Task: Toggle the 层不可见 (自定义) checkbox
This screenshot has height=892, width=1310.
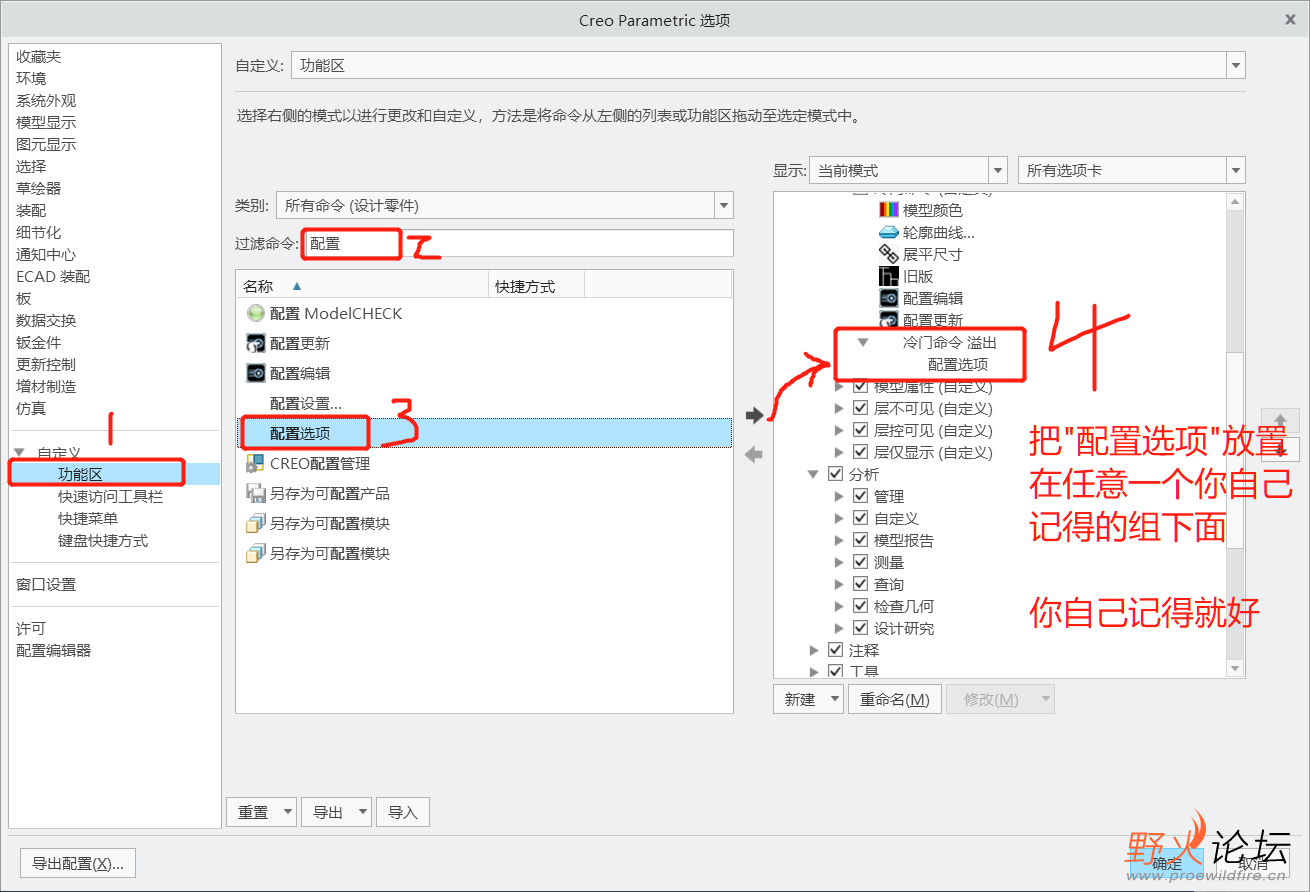Action: [x=860, y=408]
